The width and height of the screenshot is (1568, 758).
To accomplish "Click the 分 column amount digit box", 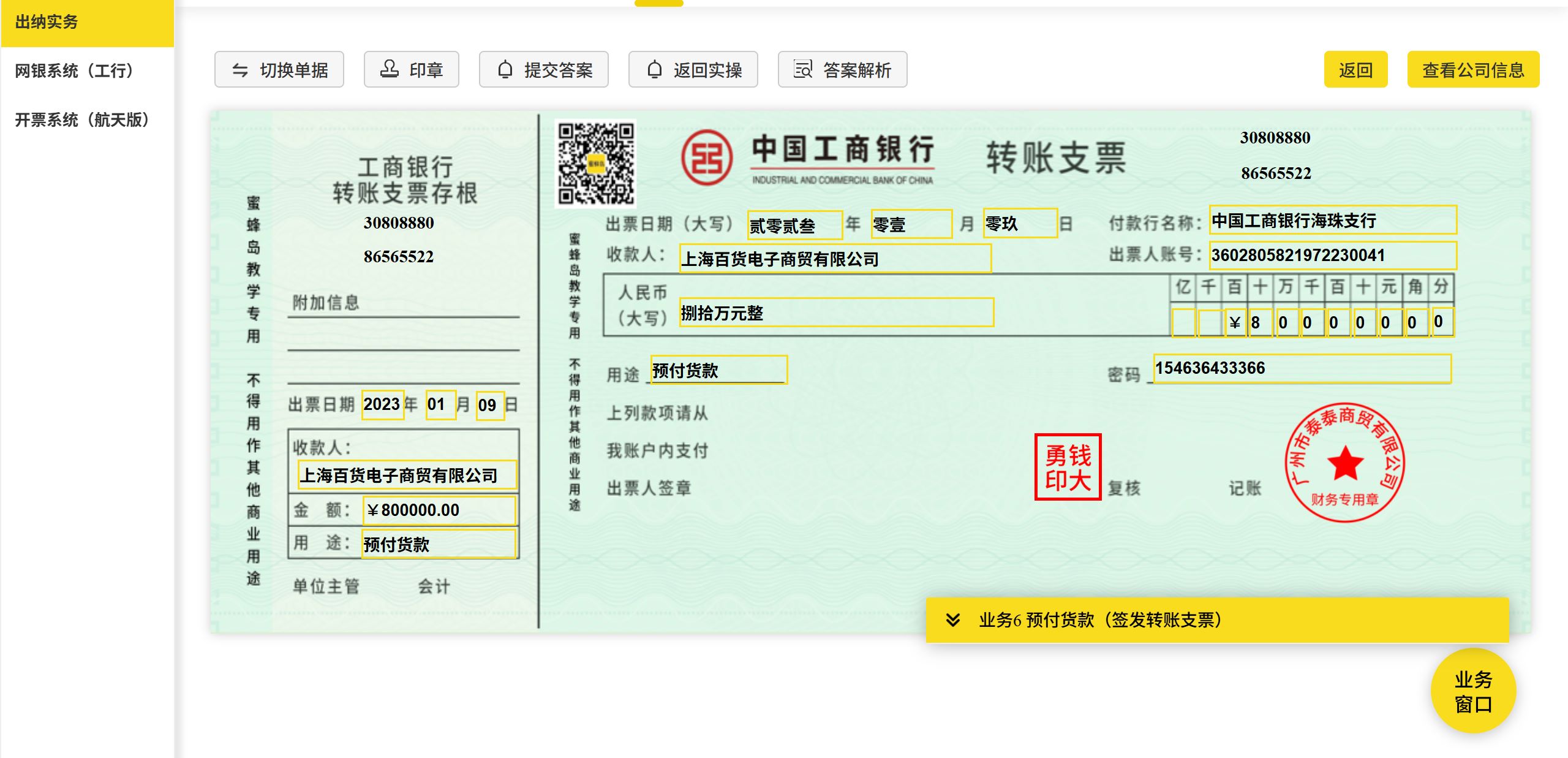I will pyautogui.click(x=1442, y=322).
